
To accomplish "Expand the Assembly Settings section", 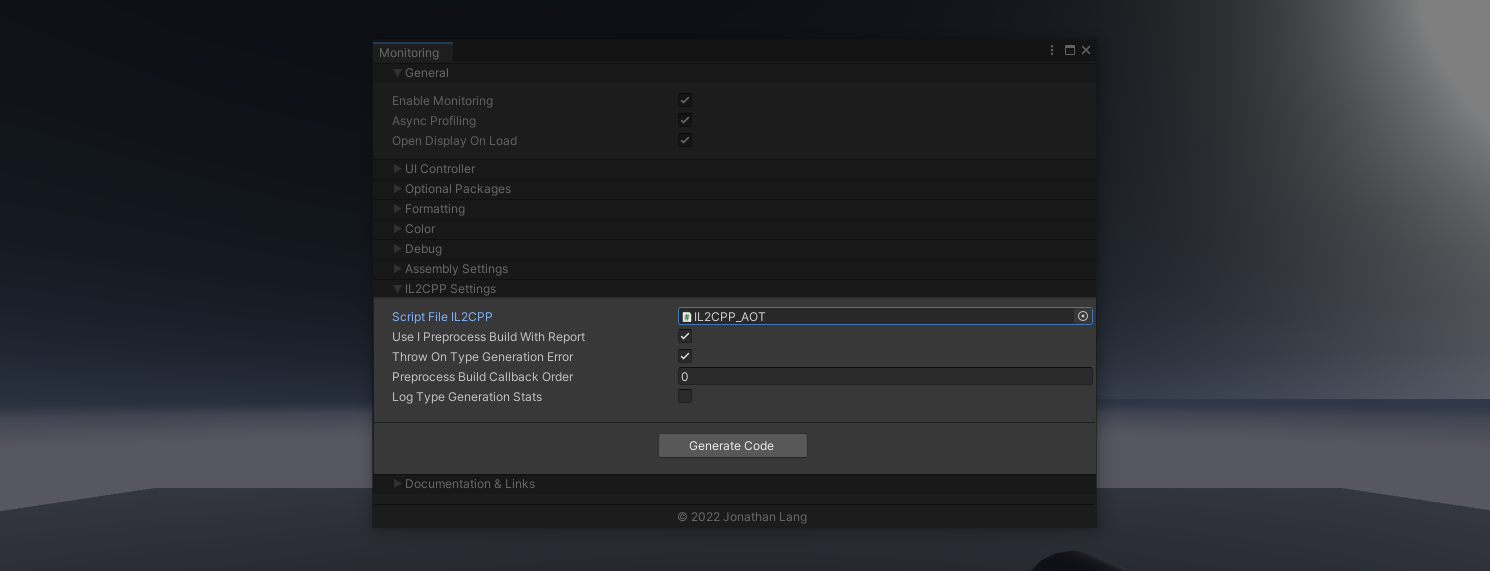I will click(x=397, y=269).
